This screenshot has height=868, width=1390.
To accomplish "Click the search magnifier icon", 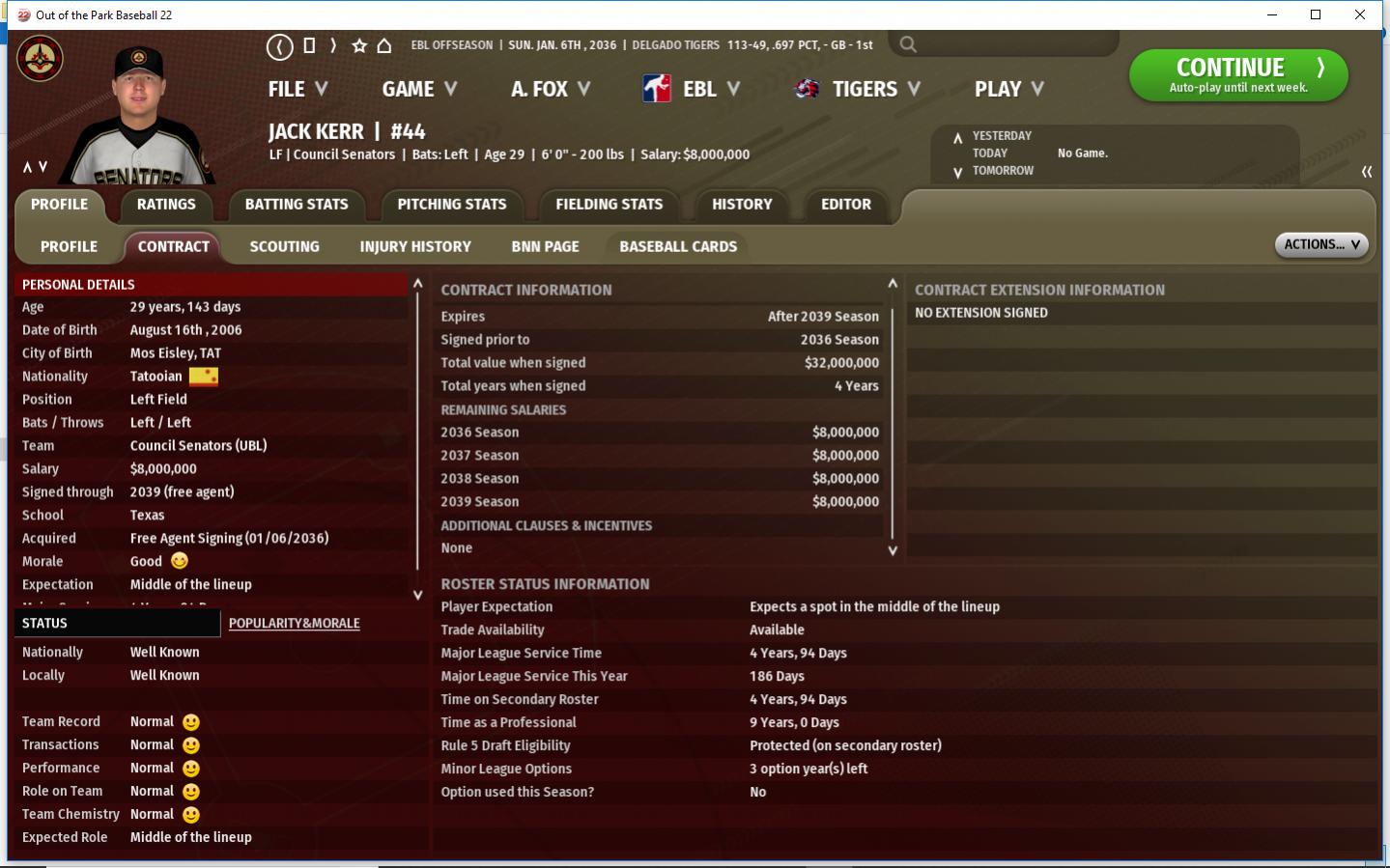I will click(908, 44).
